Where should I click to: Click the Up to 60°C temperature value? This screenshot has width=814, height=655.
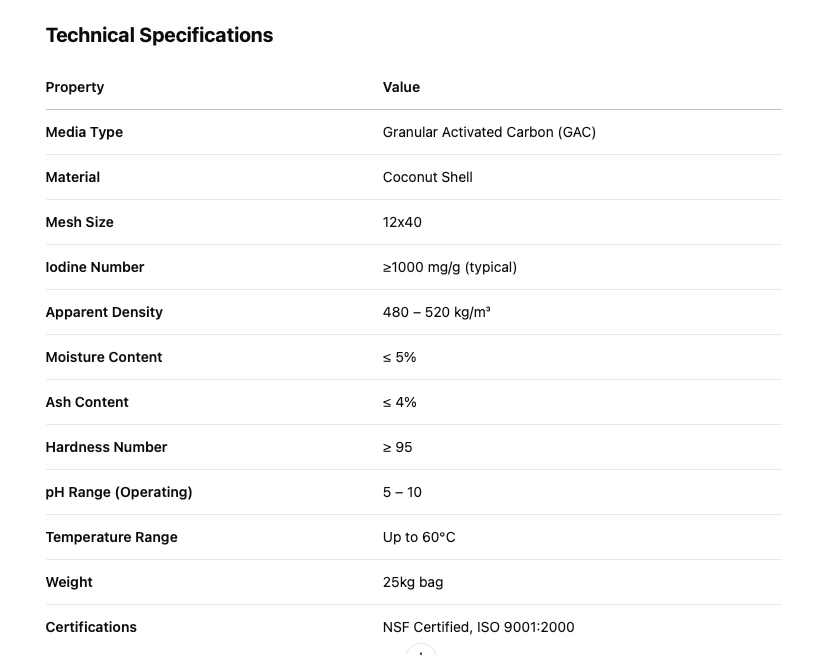click(x=419, y=537)
